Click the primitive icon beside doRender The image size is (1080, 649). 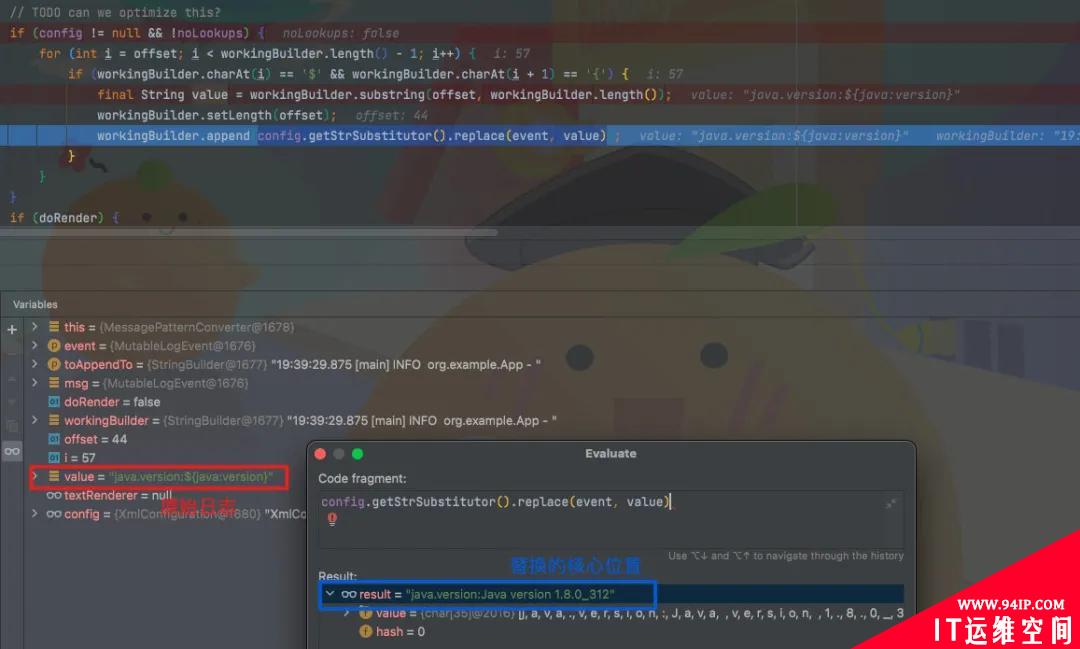pyautogui.click(x=54, y=402)
